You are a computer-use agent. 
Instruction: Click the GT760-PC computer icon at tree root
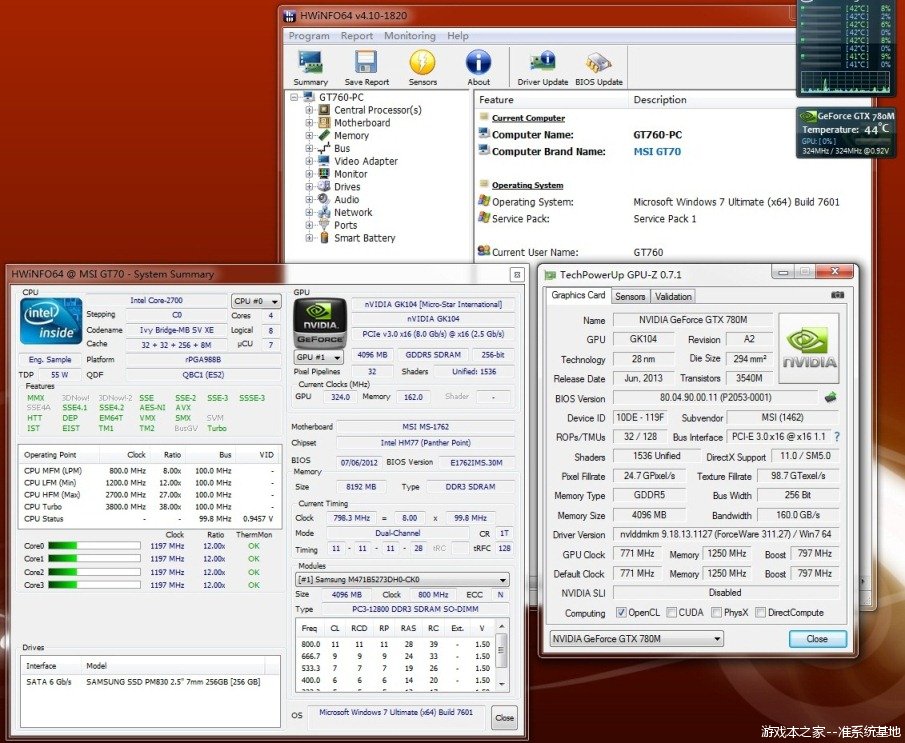tap(309, 97)
